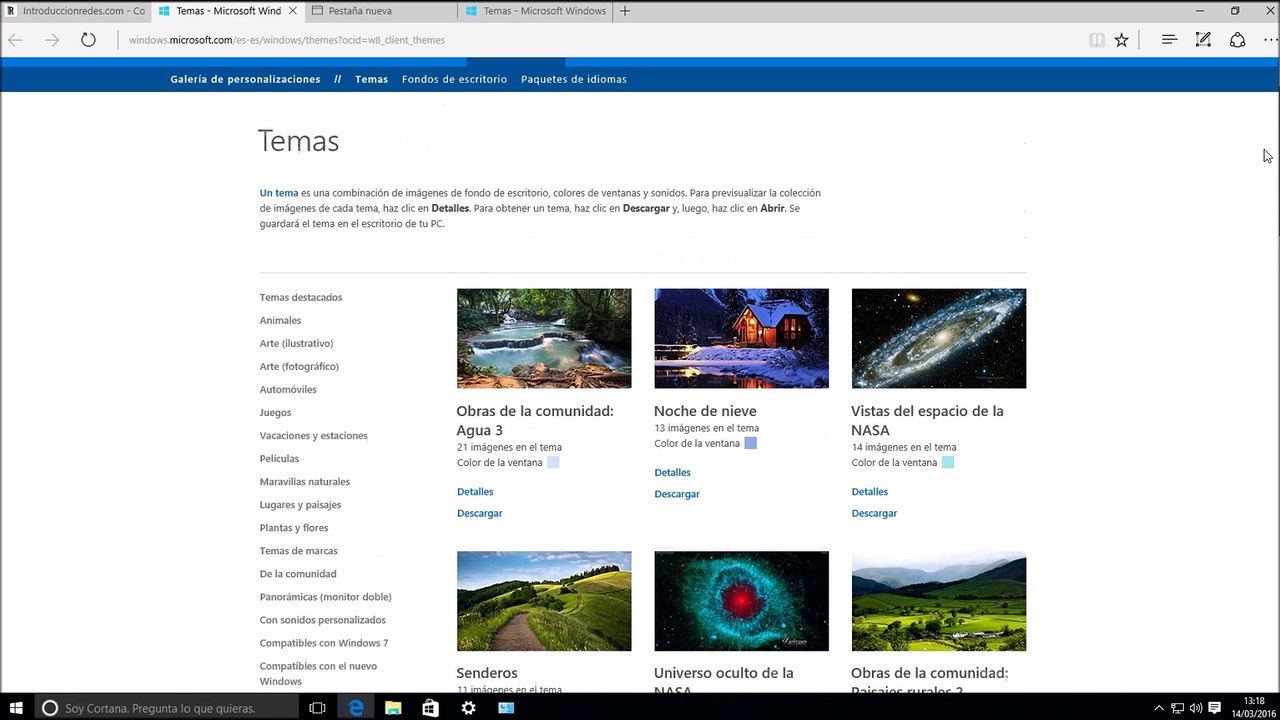Open the Action Center notification icon
Viewport: 1280px width, 720px height.
coord(1214,708)
